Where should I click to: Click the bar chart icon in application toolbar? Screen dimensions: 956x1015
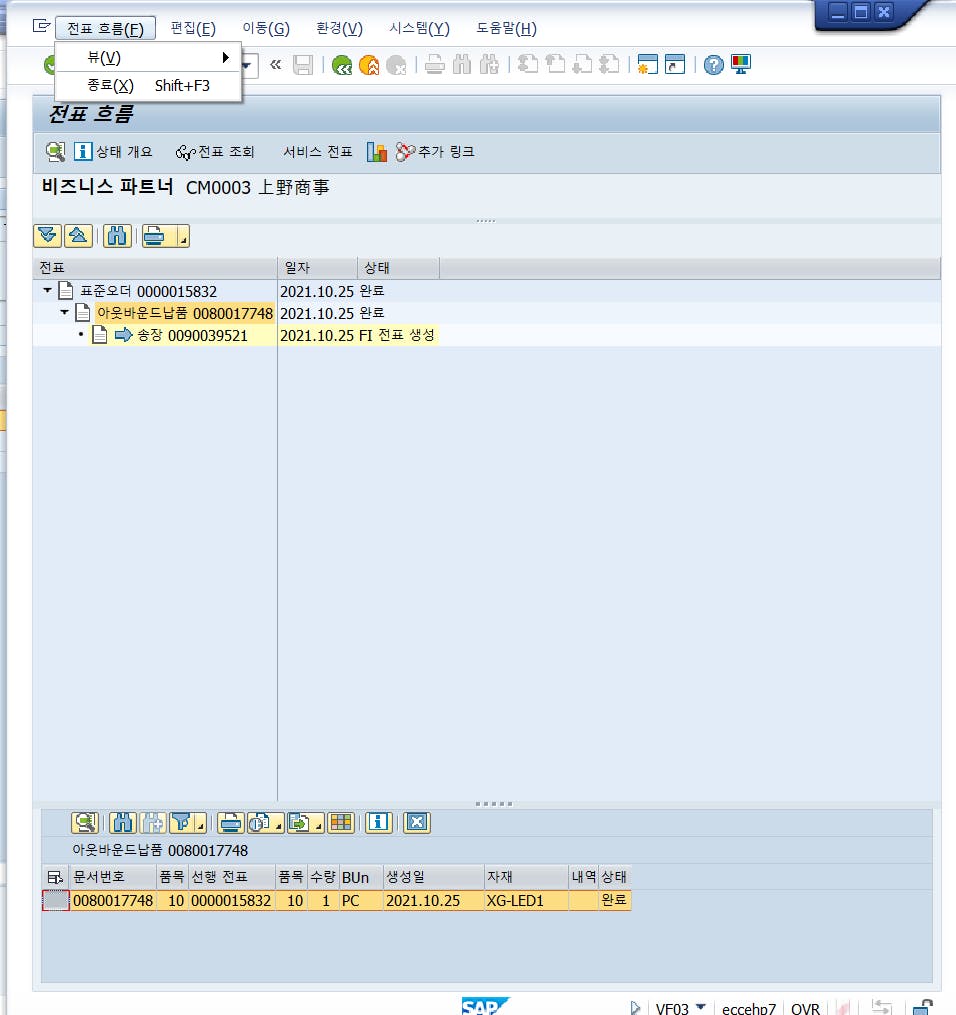[377, 152]
